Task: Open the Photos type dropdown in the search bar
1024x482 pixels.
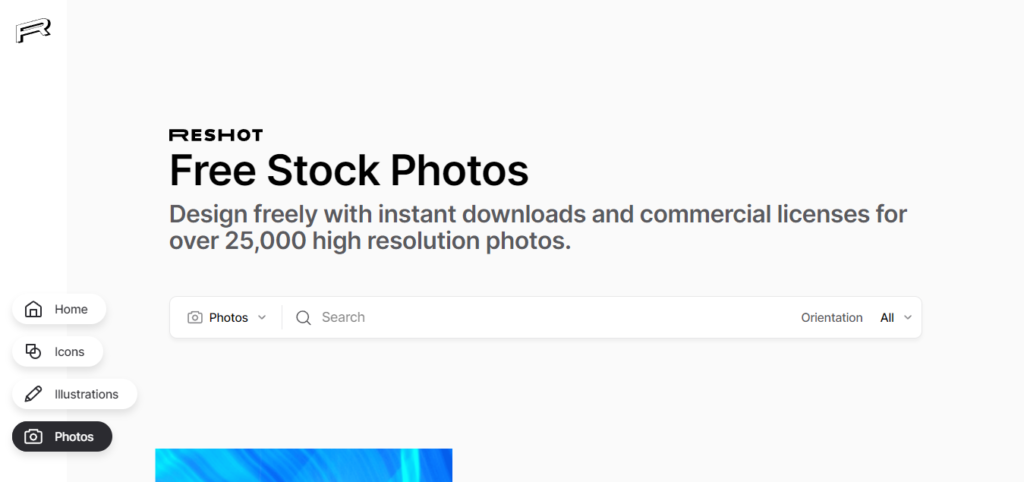Action: click(x=227, y=317)
